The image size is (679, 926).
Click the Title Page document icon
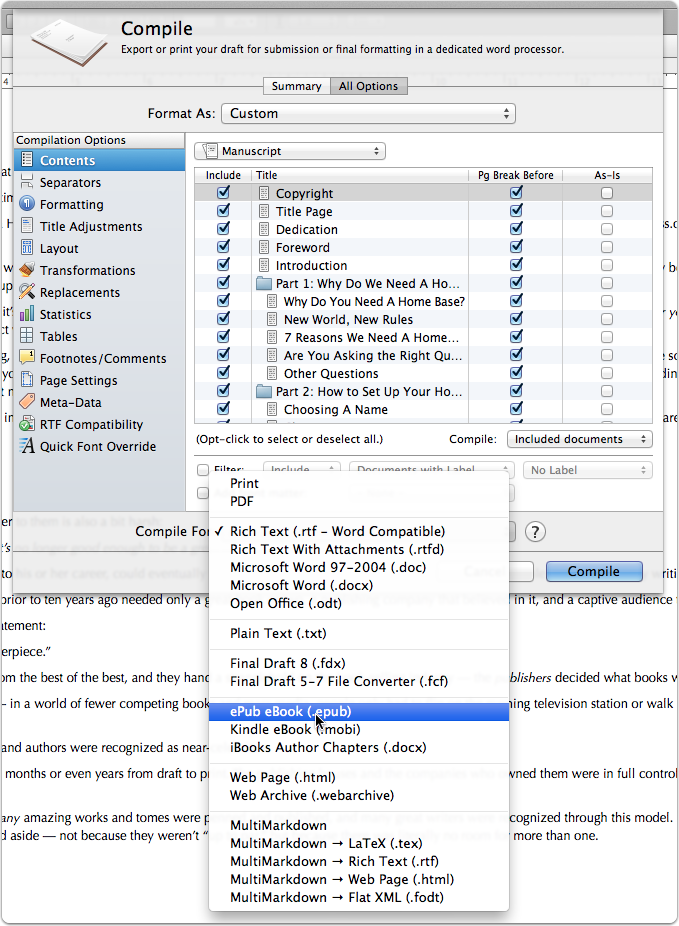pos(264,211)
